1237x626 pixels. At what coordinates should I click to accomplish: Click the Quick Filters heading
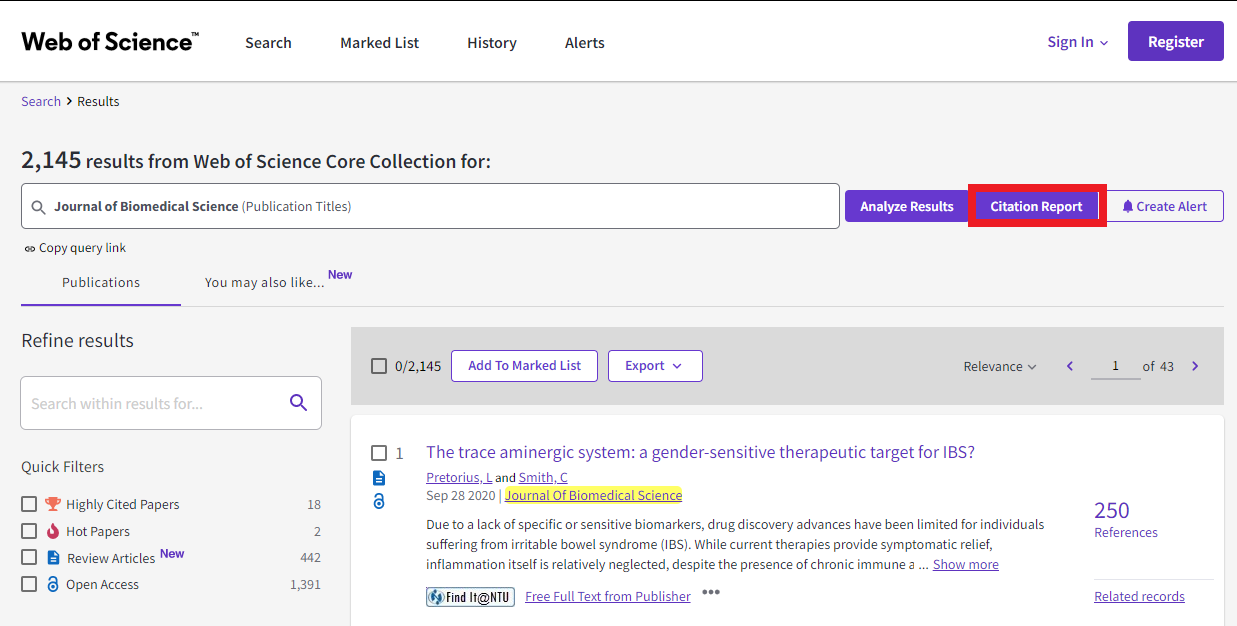(62, 466)
